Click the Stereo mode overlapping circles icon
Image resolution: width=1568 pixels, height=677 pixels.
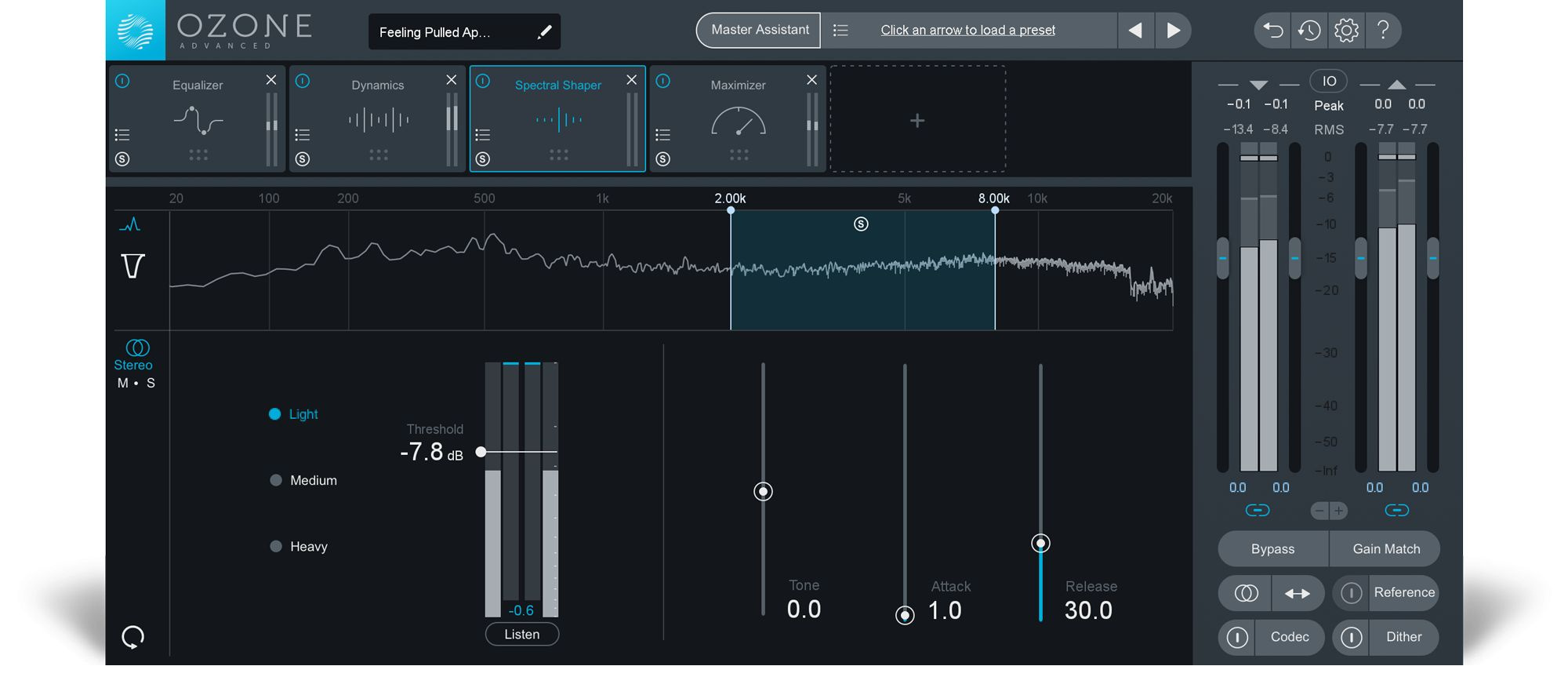(x=137, y=348)
